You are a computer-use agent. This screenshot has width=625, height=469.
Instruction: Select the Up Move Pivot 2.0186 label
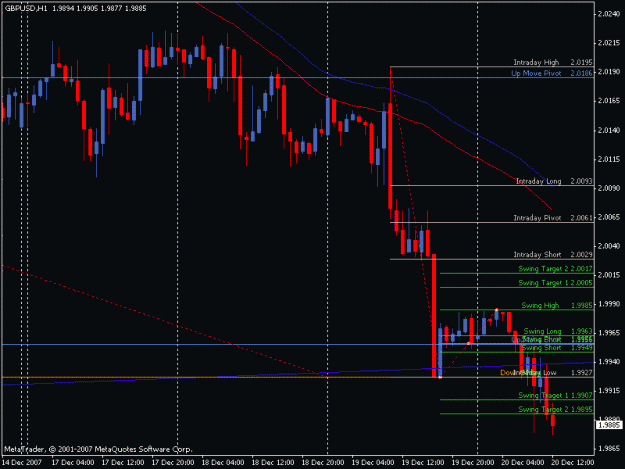coord(552,73)
